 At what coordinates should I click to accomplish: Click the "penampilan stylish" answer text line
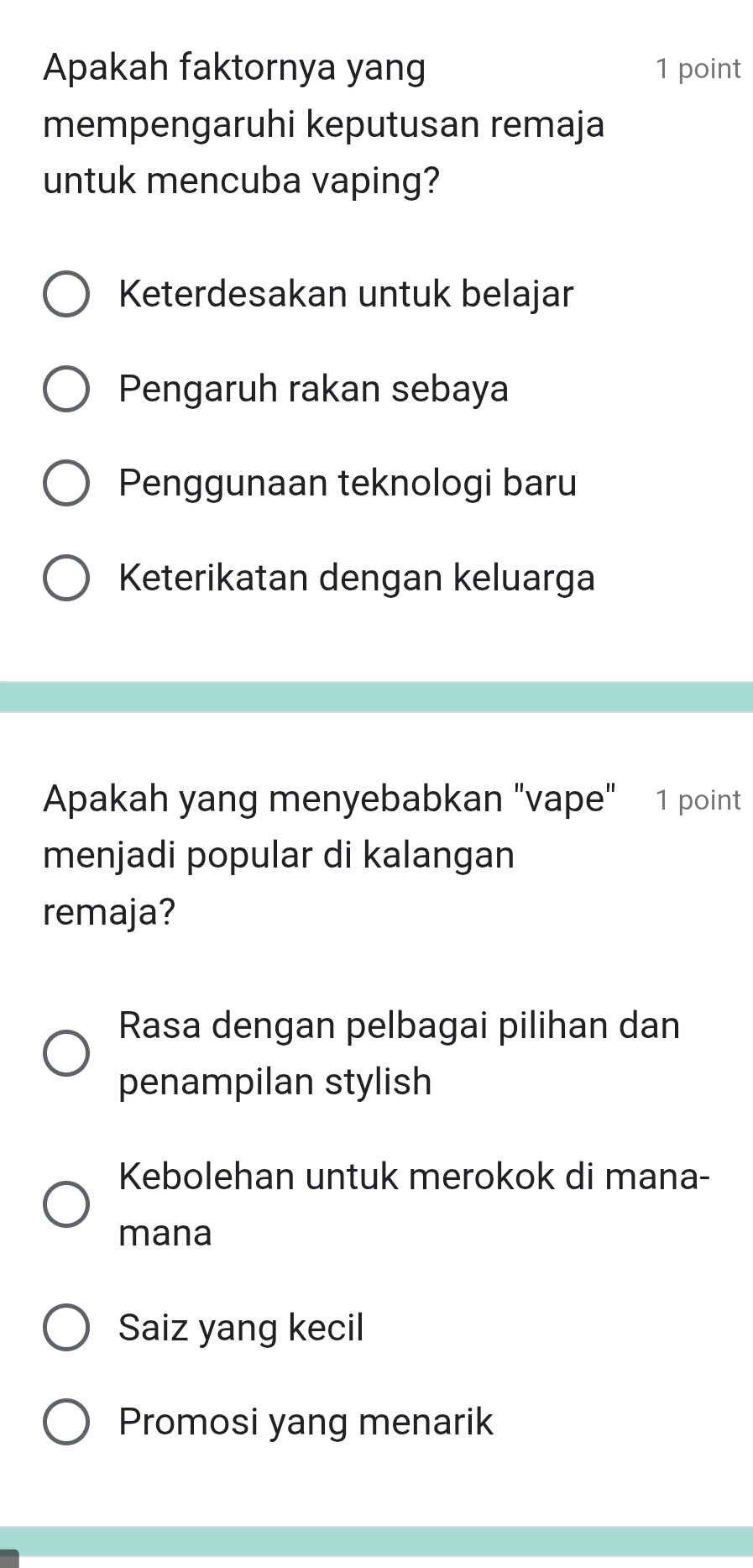click(x=275, y=1082)
